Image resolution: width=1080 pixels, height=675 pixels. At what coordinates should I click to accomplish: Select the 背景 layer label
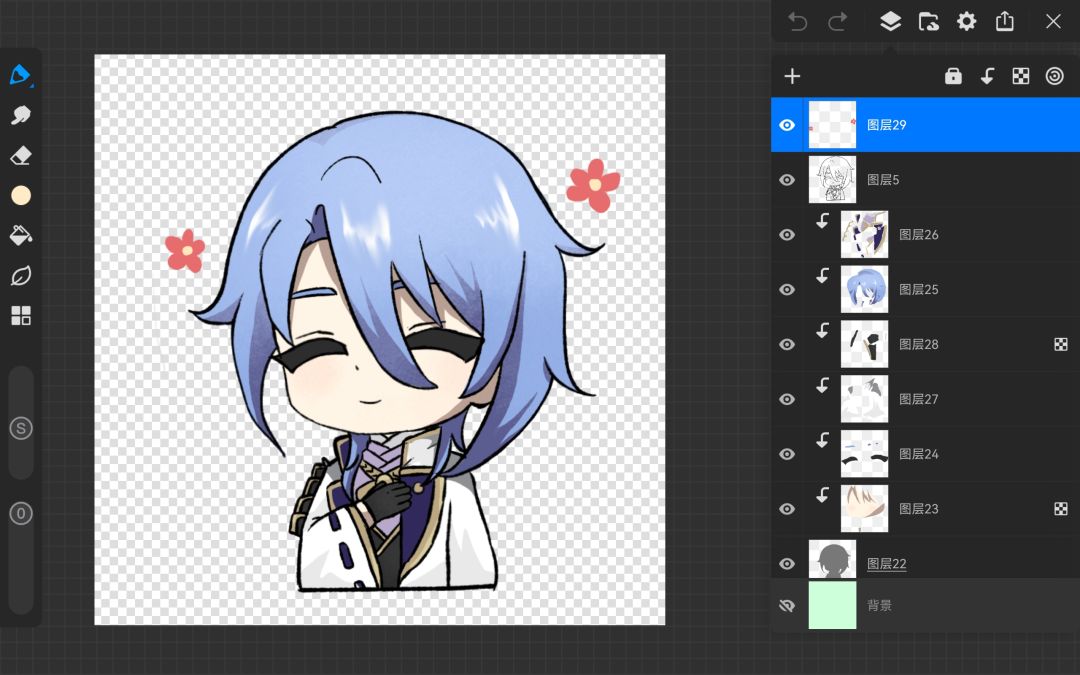pos(880,605)
